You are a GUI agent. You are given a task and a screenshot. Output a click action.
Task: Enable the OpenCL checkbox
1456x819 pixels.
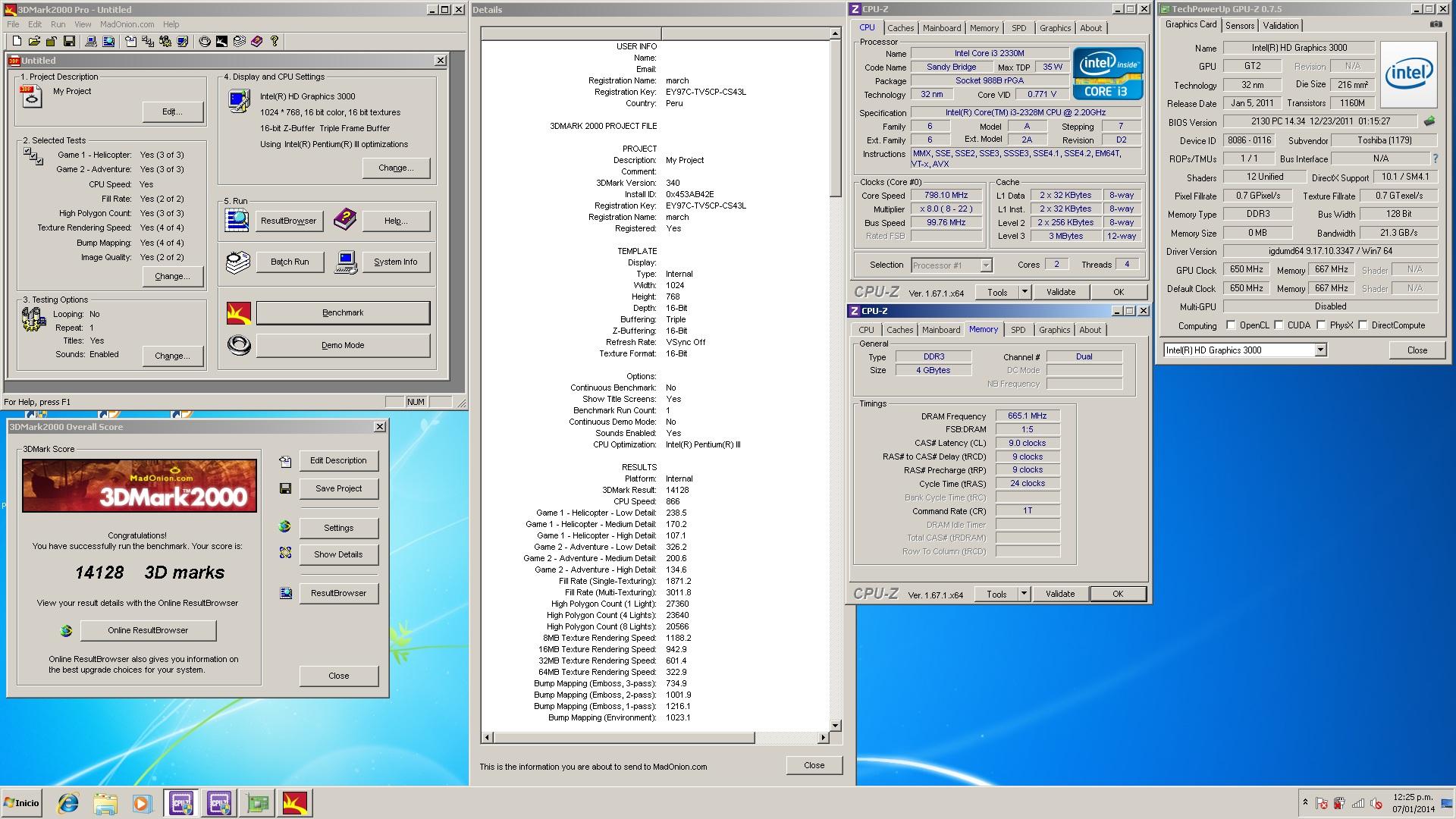pos(1231,325)
